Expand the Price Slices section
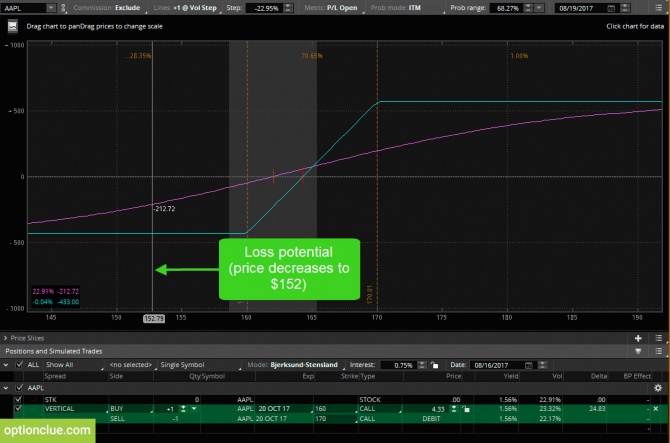This screenshot has width=670, height=443. 6,338
